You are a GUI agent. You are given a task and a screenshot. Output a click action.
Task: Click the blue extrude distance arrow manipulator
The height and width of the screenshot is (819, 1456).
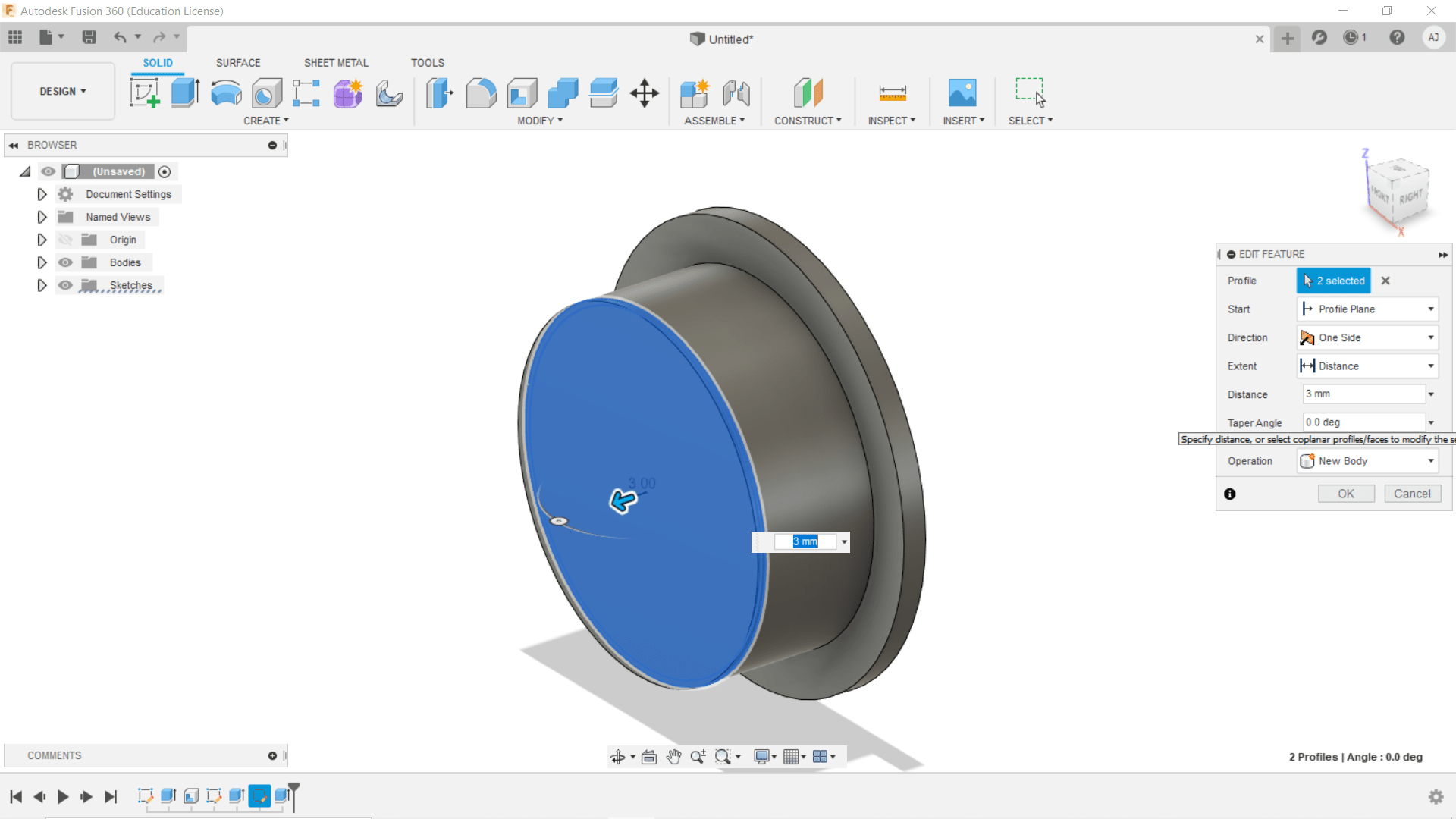click(623, 500)
